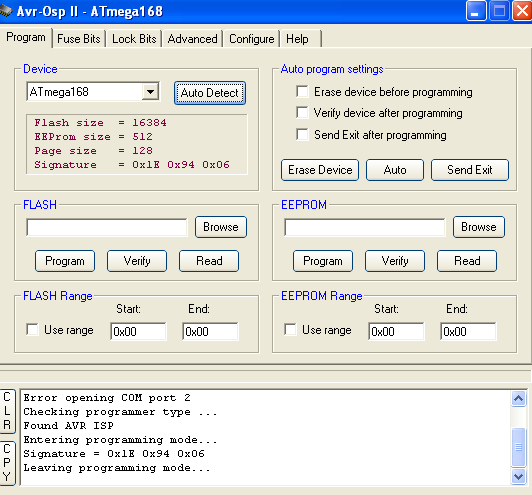Image resolution: width=532 pixels, height=495 pixels.
Task: Click the Send Exit button
Action: tap(470, 170)
